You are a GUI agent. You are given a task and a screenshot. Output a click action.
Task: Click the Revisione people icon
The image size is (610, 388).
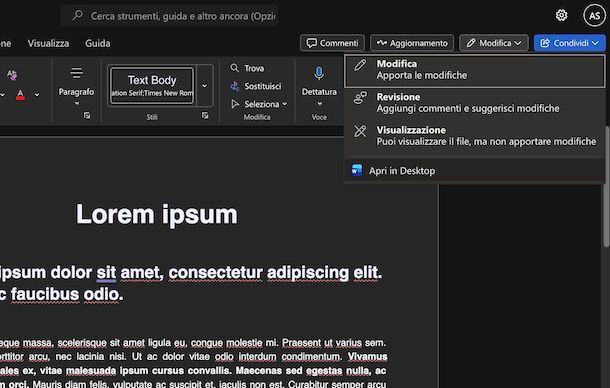point(360,98)
